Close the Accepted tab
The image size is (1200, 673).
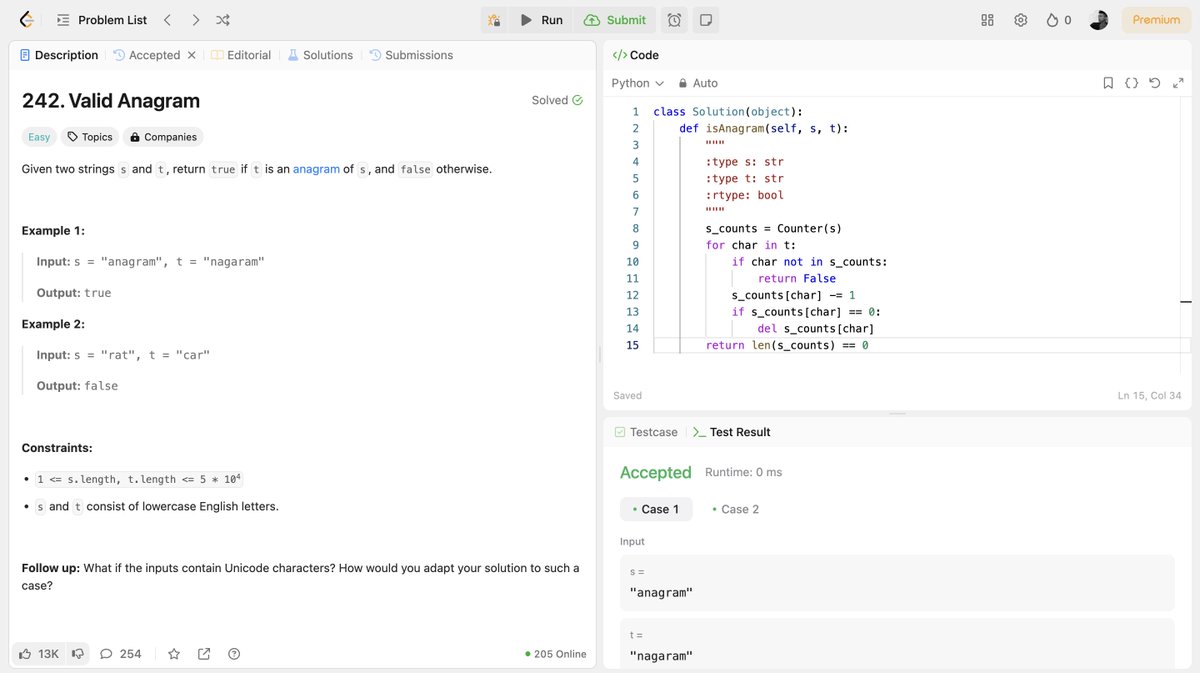pos(192,55)
